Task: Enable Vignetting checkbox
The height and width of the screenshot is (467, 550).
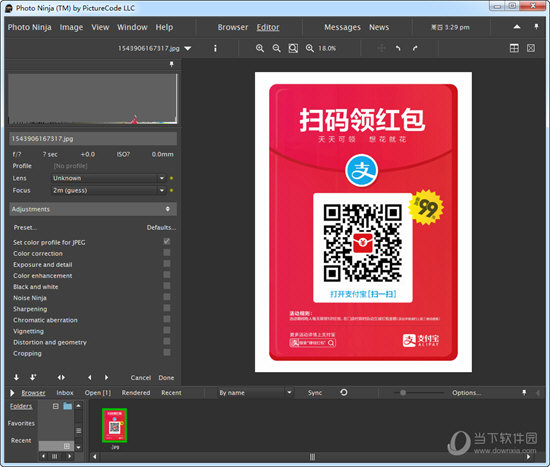Action: [x=167, y=330]
